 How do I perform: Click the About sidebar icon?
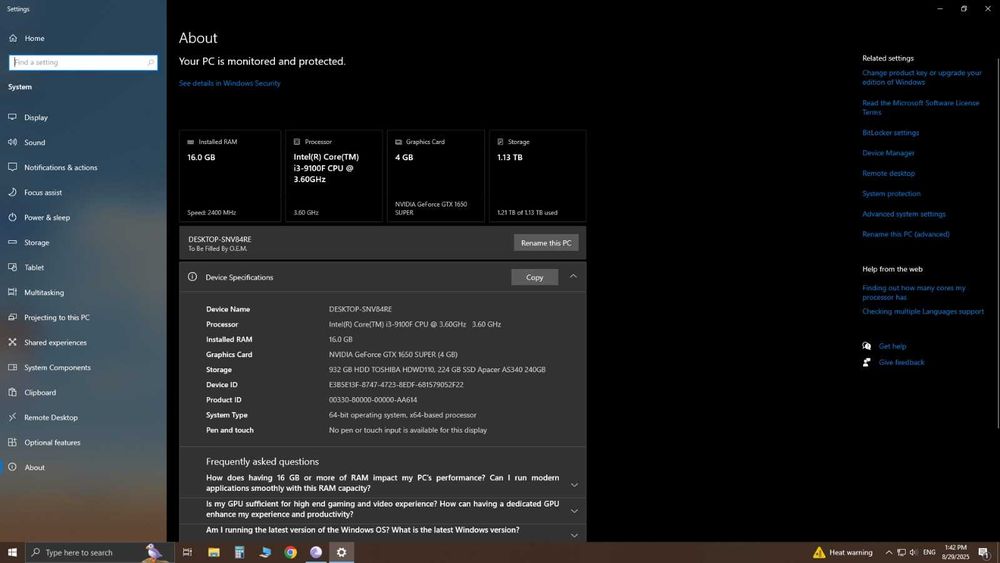12,467
